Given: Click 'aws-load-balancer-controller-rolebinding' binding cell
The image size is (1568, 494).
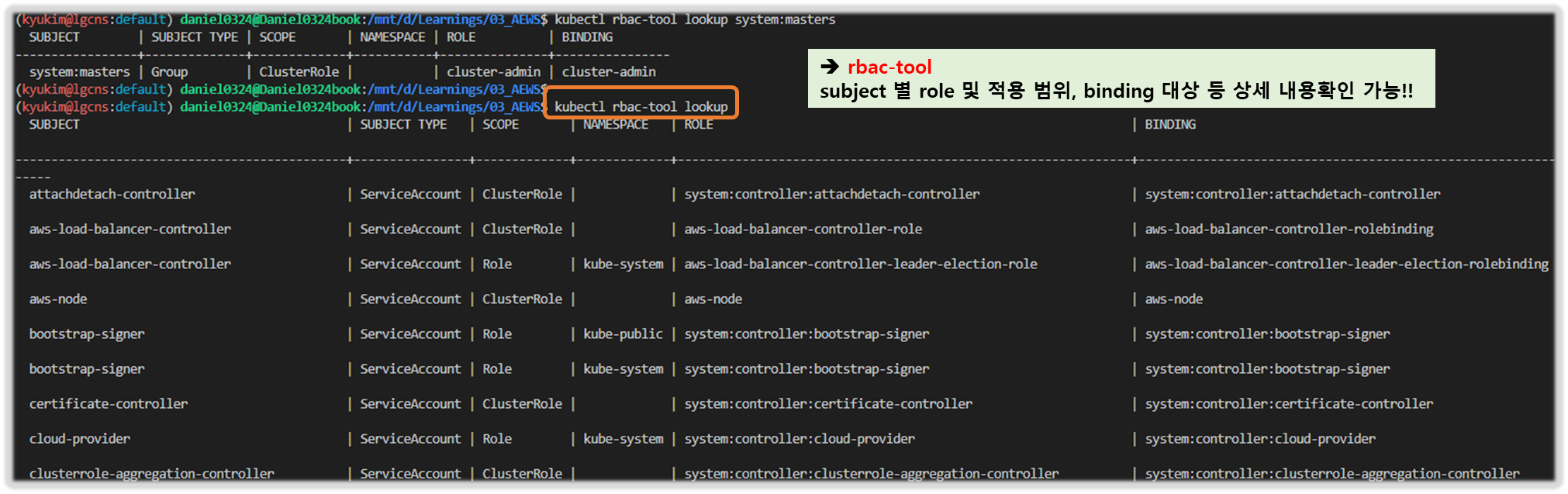Looking at the screenshot, I should [1290, 229].
